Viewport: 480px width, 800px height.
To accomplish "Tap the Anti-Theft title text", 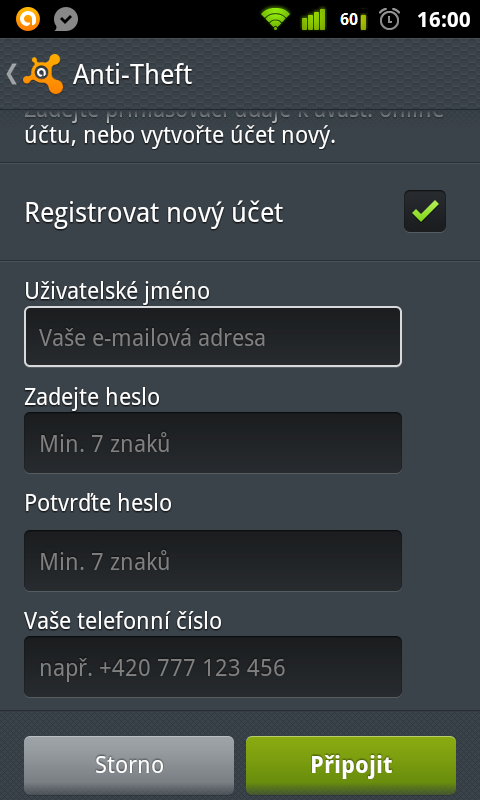I will point(133,75).
